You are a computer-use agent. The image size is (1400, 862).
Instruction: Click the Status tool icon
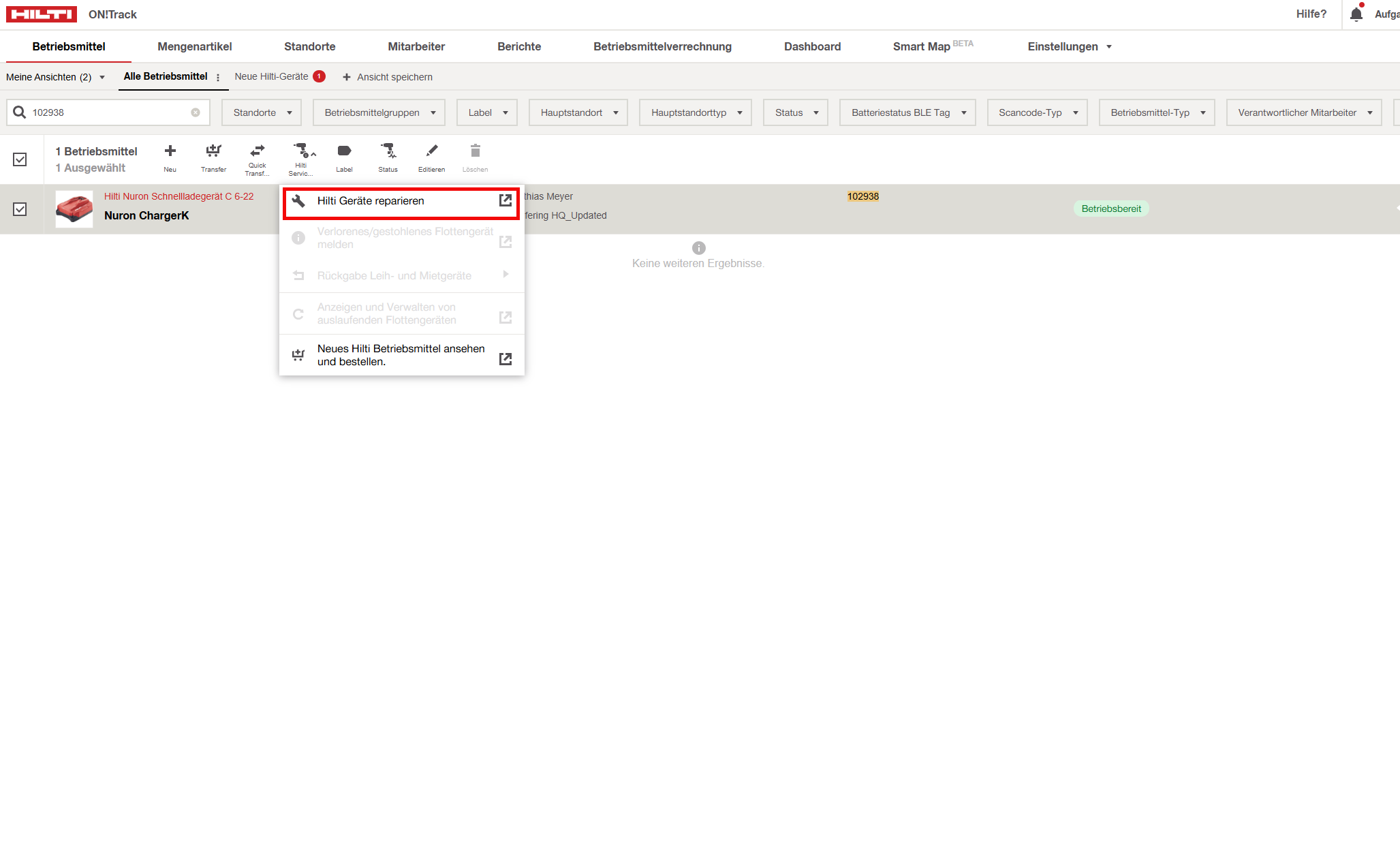[x=388, y=151]
